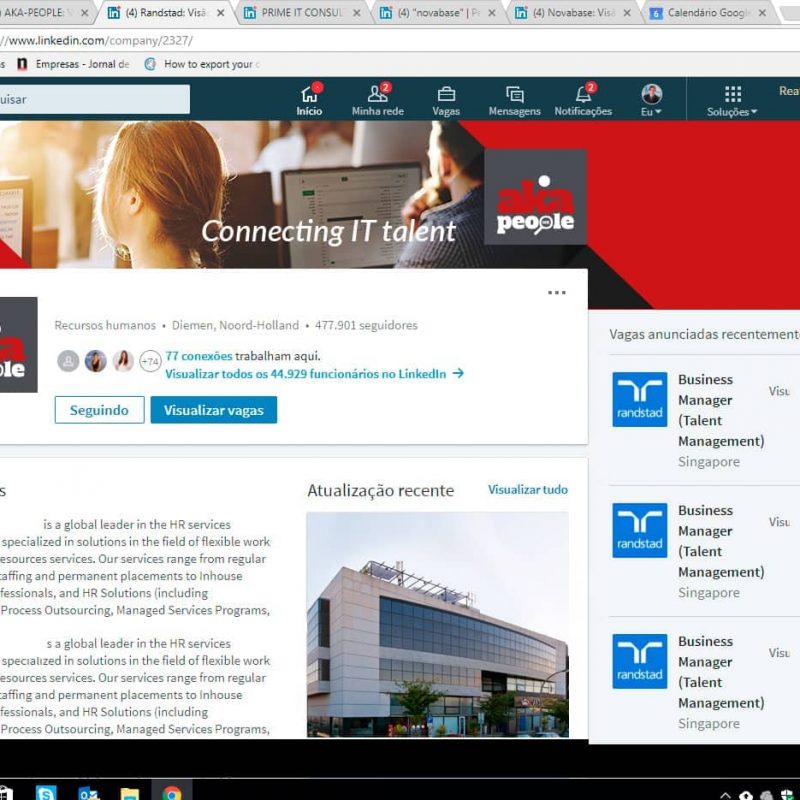Close the Randstad tab
The image size is (800, 800).
pyautogui.click(x=220, y=13)
